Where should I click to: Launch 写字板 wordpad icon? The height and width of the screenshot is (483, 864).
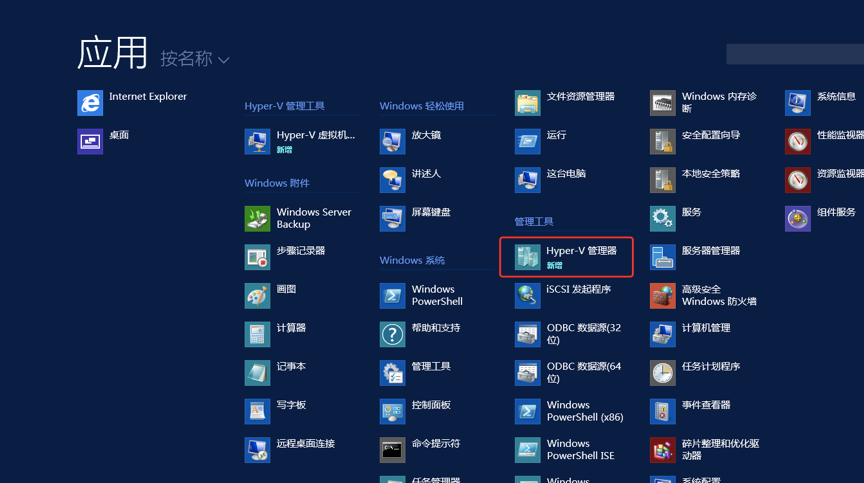tap(257, 411)
